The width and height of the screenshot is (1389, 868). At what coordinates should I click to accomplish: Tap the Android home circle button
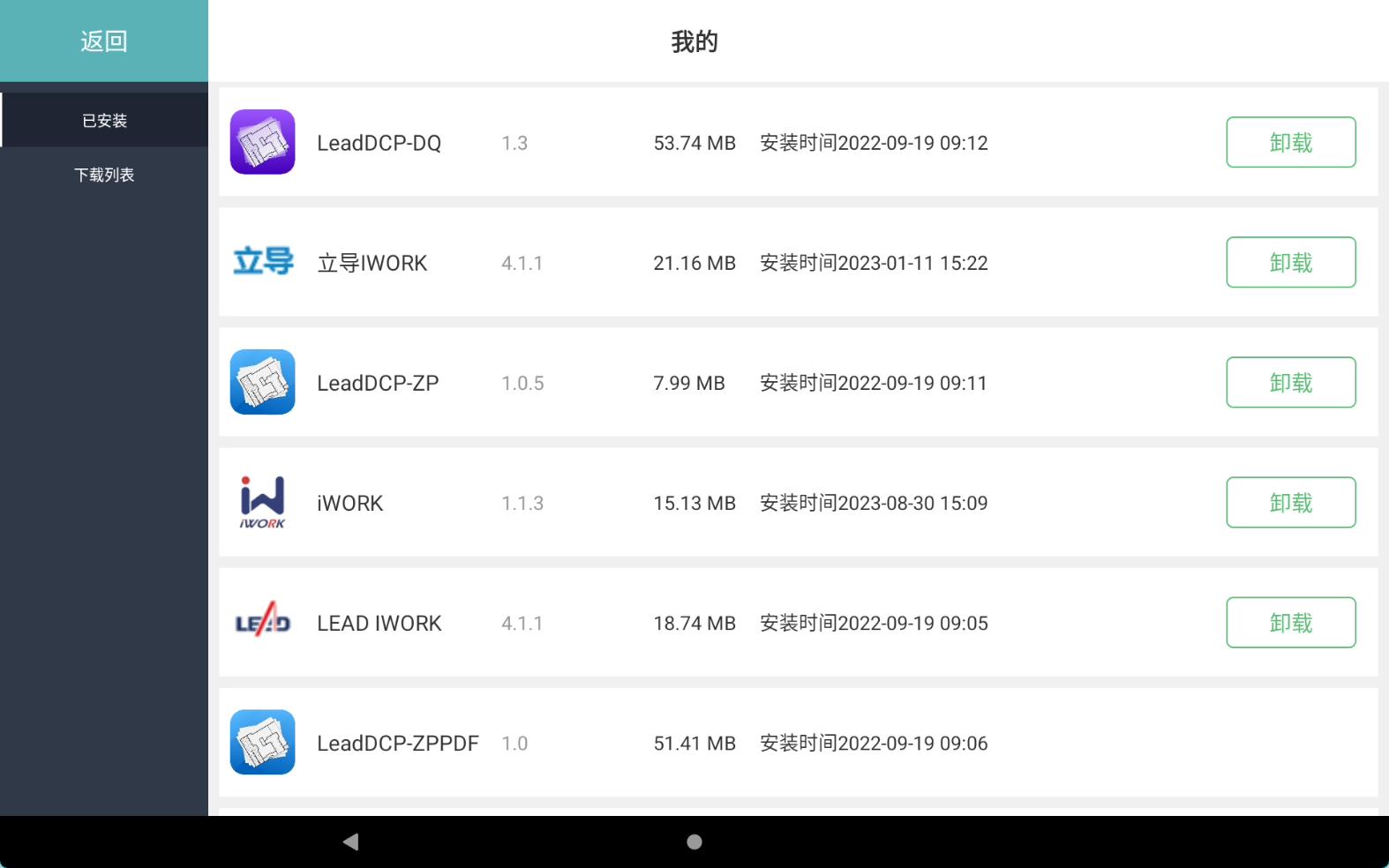point(694,842)
